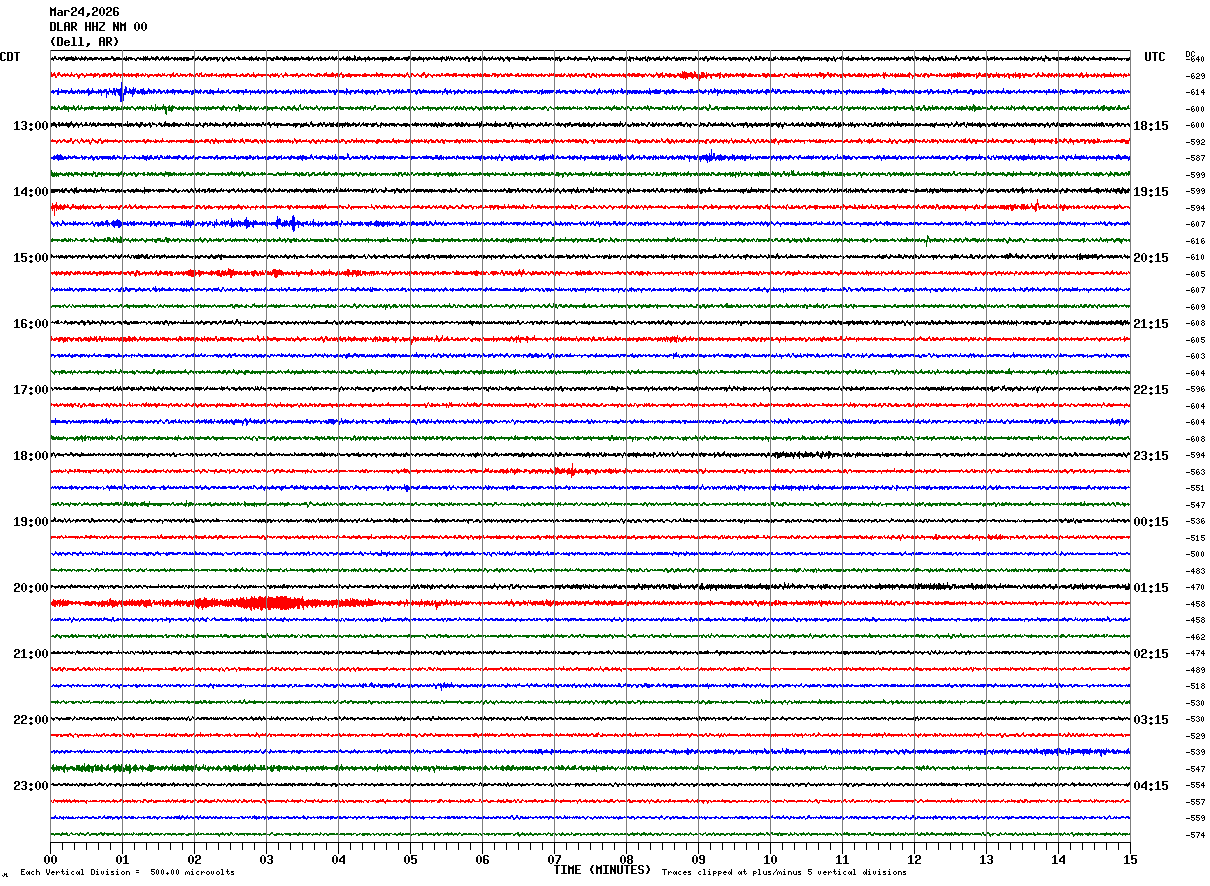Click the 18:15 UTC time label
Image resolution: width=1210 pixels, height=886 pixels.
coord(1151,126)
